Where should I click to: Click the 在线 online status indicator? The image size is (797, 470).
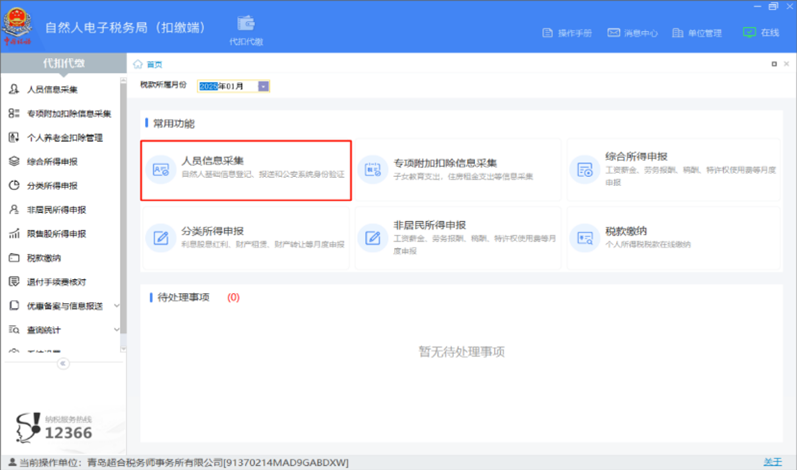(x=761, y=33)
